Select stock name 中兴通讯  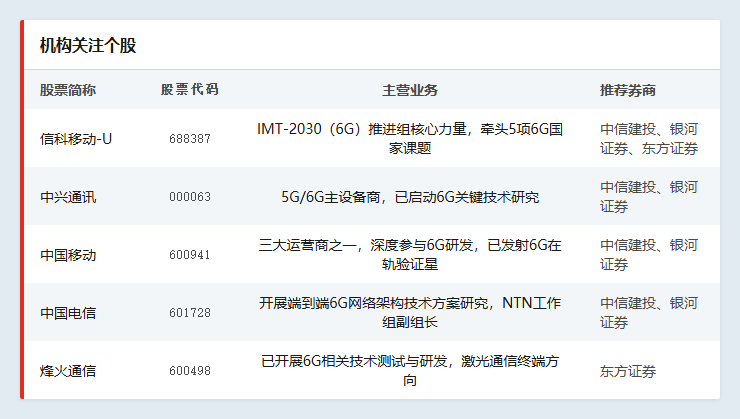pos(68,197)
